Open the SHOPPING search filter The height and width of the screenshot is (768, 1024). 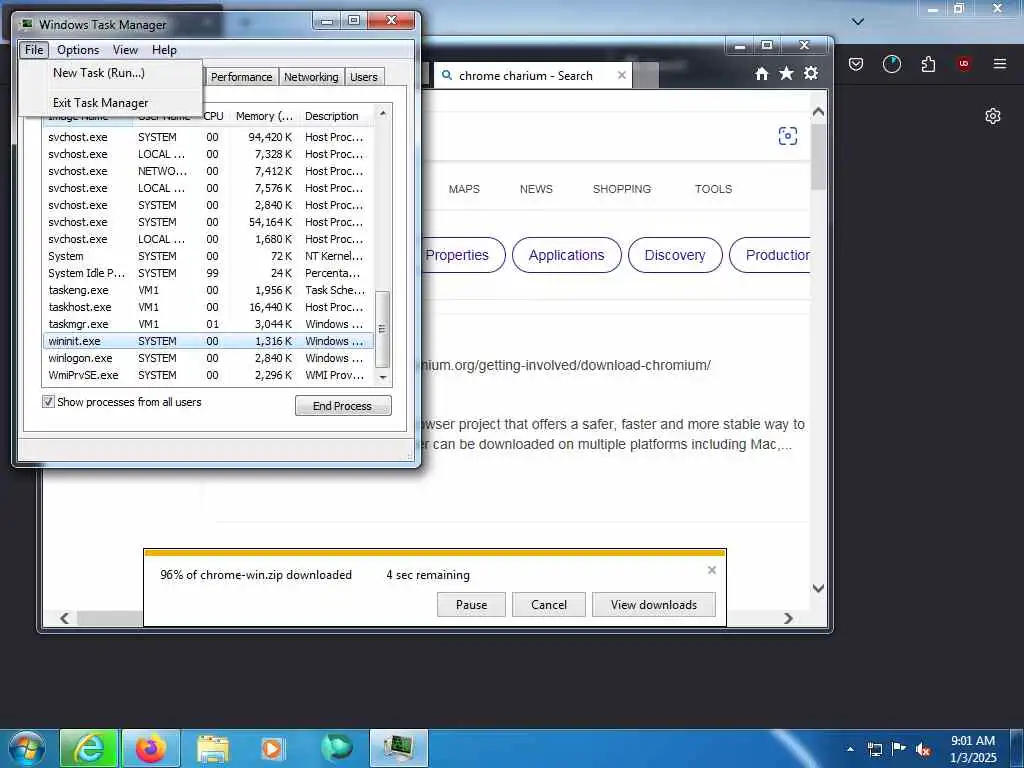(x=622, y=189)
